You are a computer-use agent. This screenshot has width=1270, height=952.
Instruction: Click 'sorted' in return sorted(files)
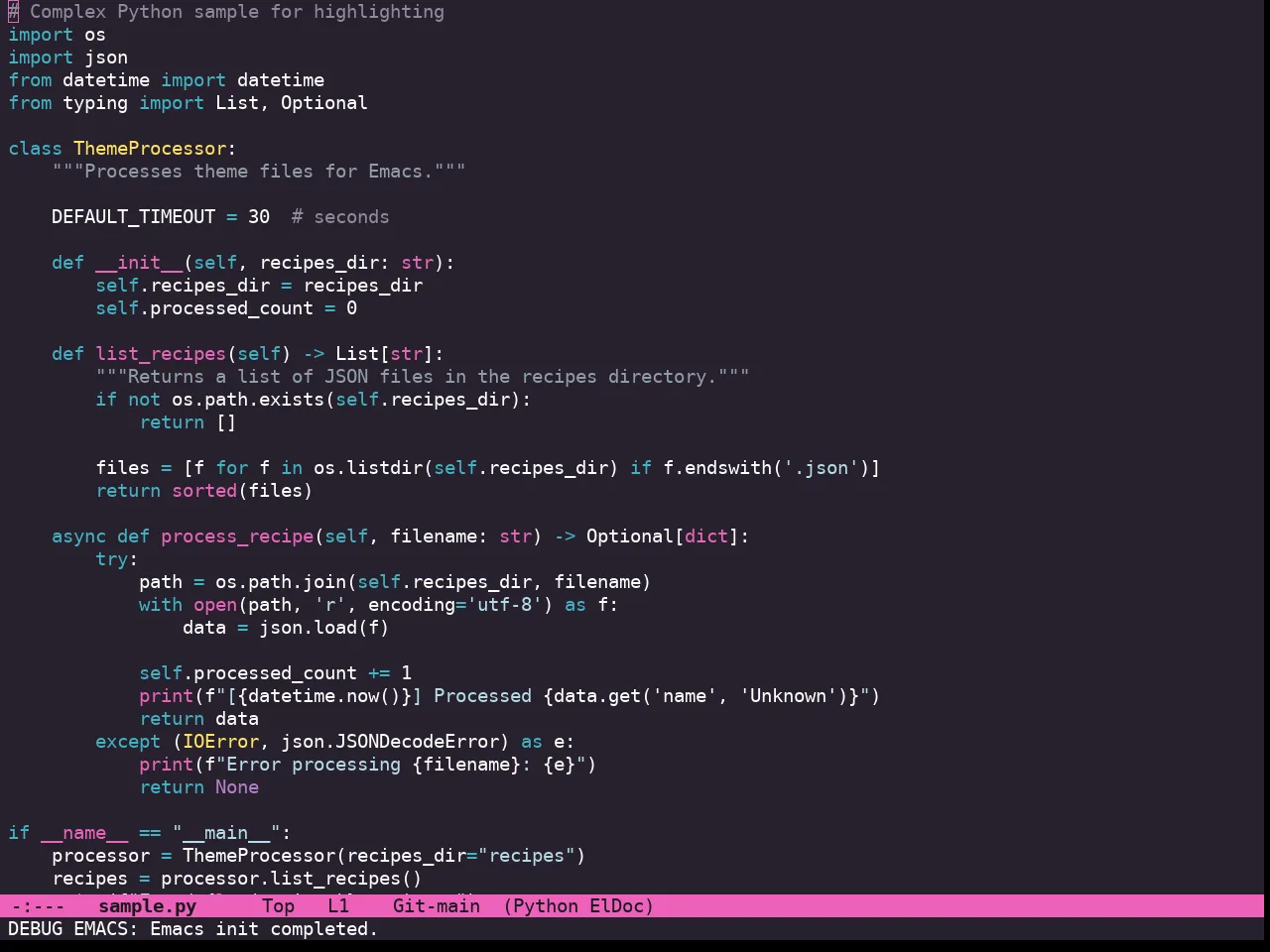click(204, 491)
